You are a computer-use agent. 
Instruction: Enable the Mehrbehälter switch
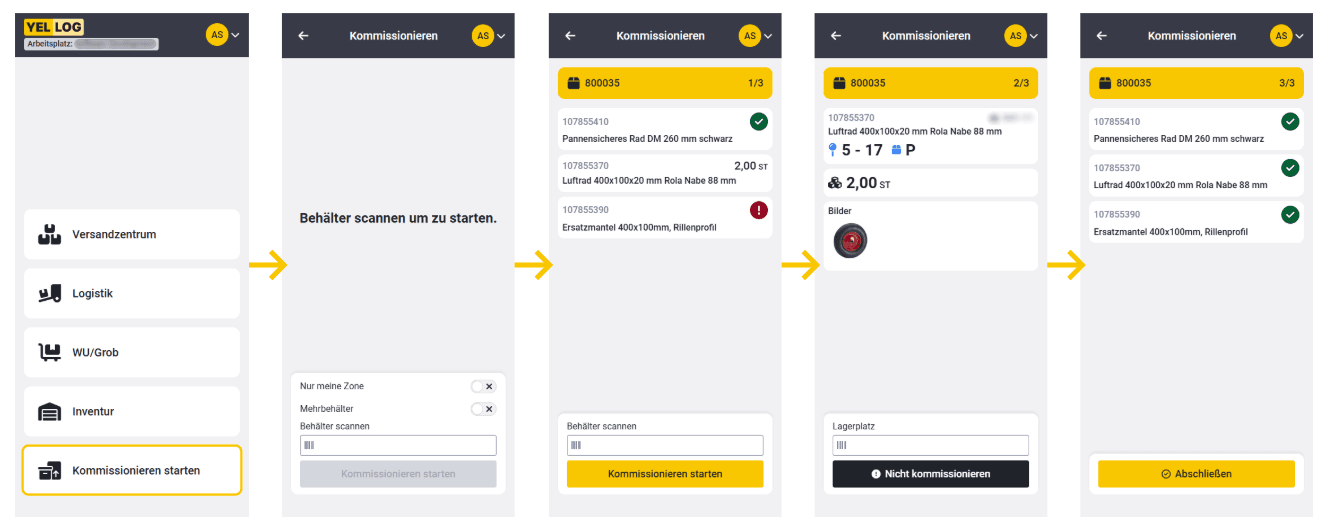(483, 408)
